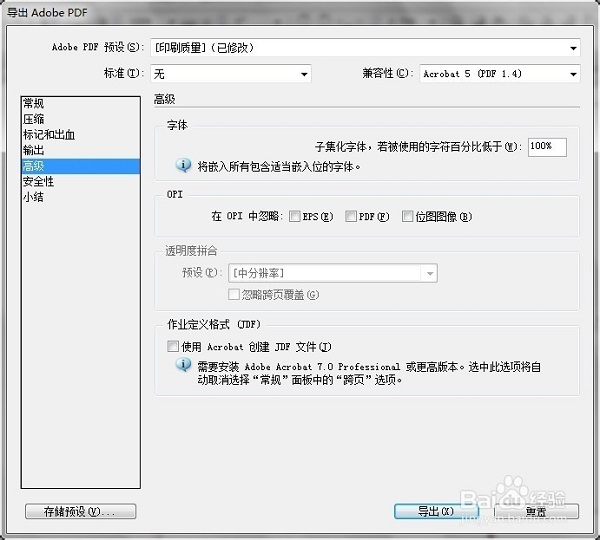Click the 重置 button at bottom right
Screen dimensions: 600x540
click(x=536, y=511)
